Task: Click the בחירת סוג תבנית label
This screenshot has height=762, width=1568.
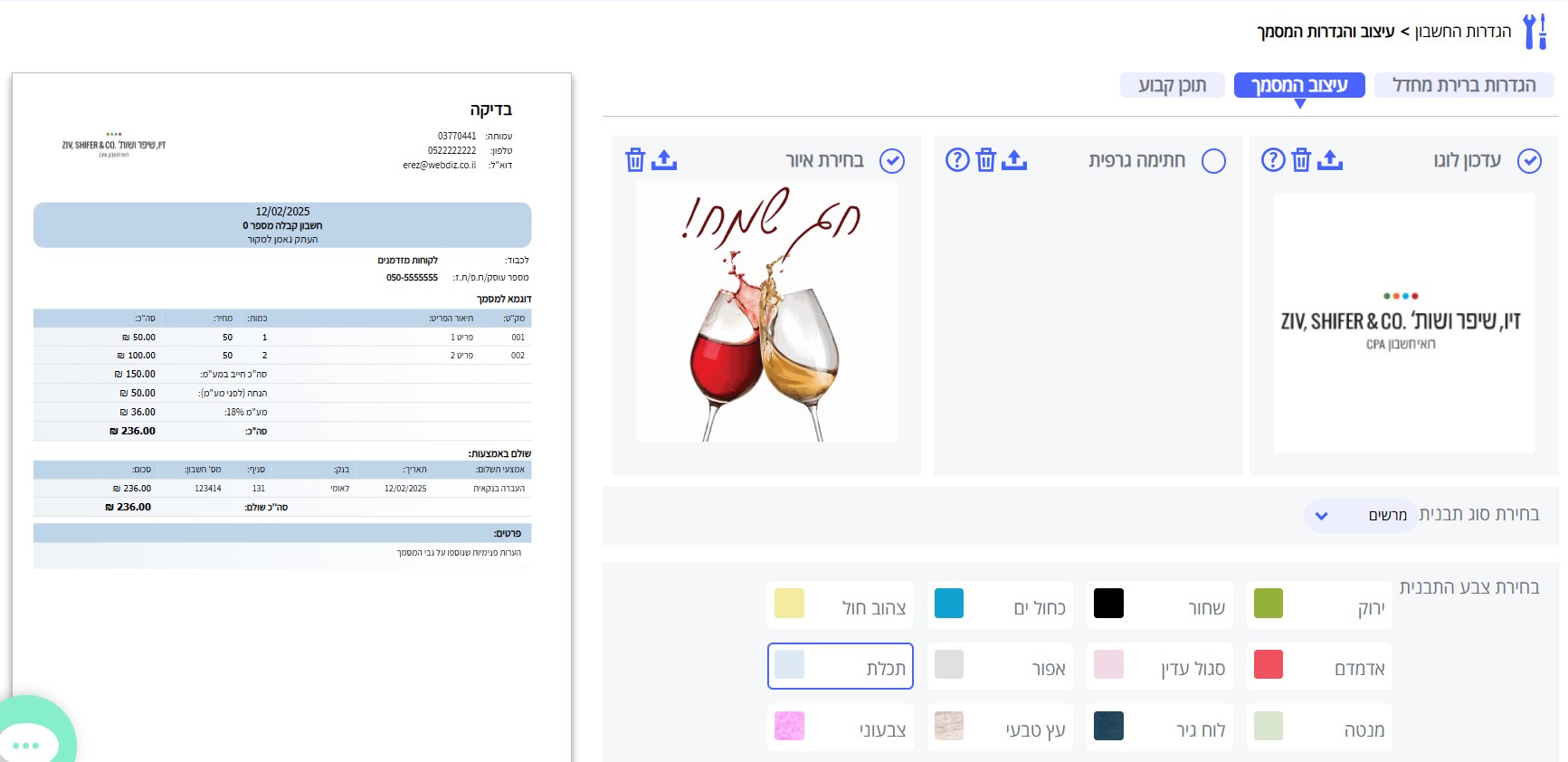Action: coord(1479,514)
